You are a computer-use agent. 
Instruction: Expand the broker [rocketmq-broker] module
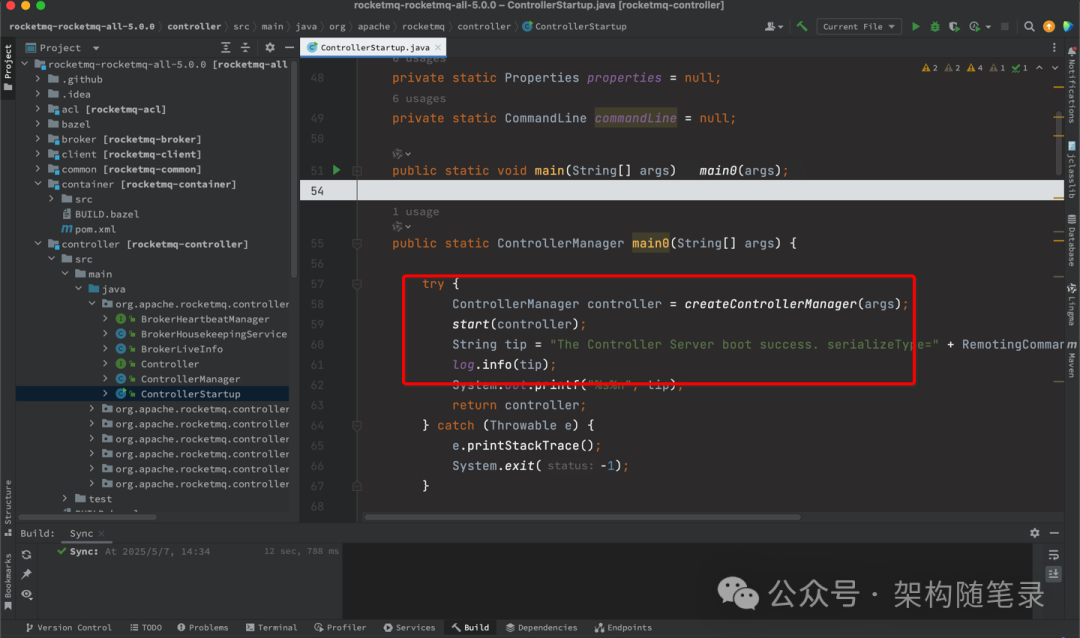click(x=38, y=139)
